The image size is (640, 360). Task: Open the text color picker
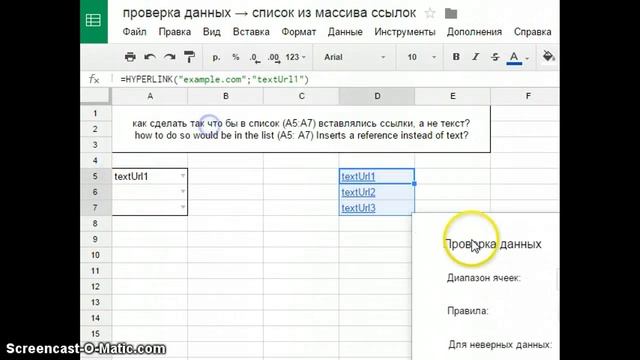click(514, 58)
